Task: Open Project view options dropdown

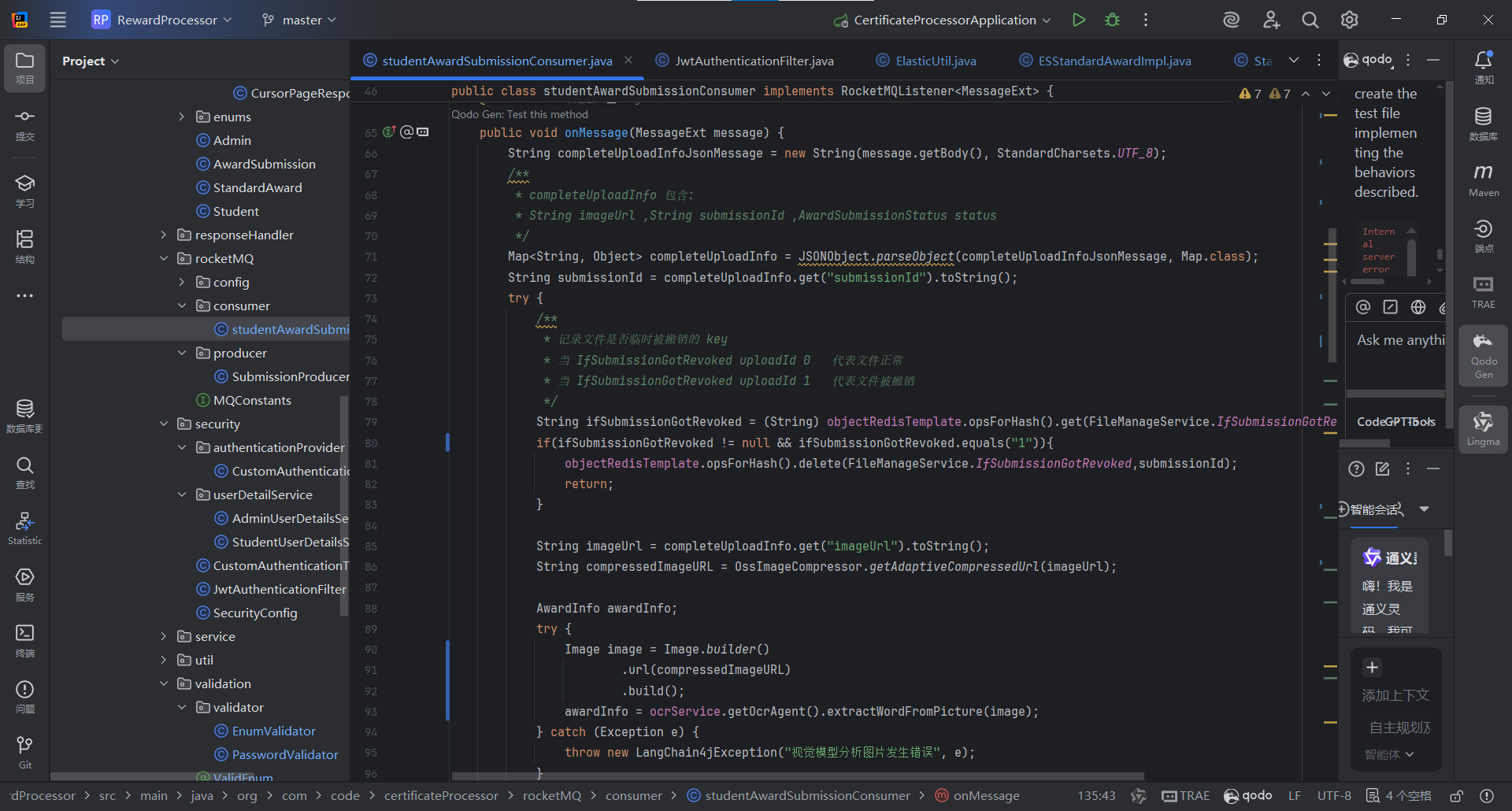Action: (x=91, y=61)
